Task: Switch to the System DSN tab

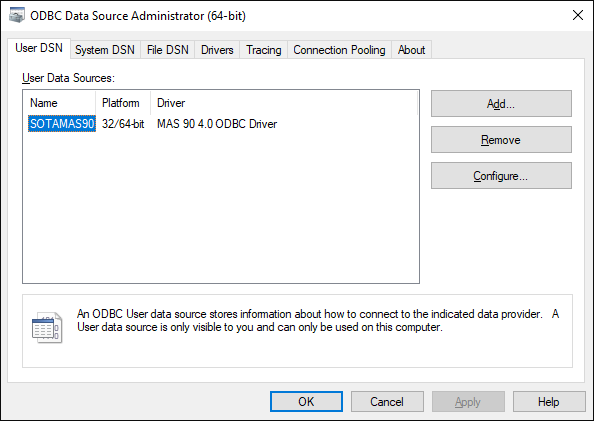Action: point(105,50)
